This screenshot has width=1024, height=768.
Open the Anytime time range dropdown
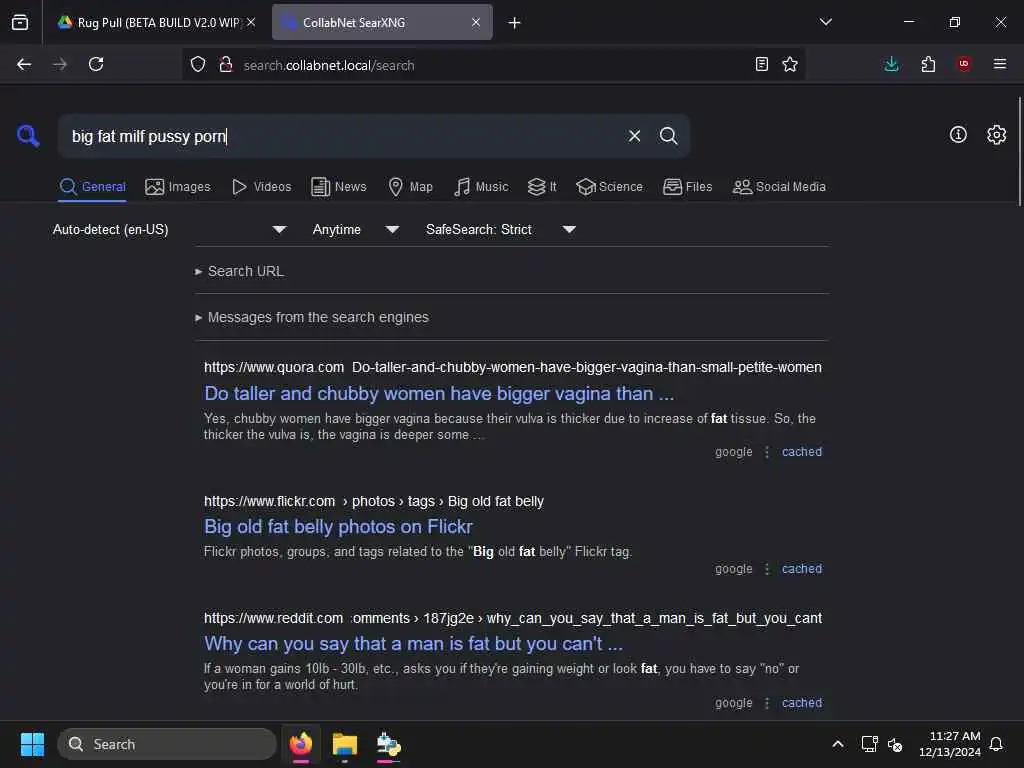tap(355, 229)
